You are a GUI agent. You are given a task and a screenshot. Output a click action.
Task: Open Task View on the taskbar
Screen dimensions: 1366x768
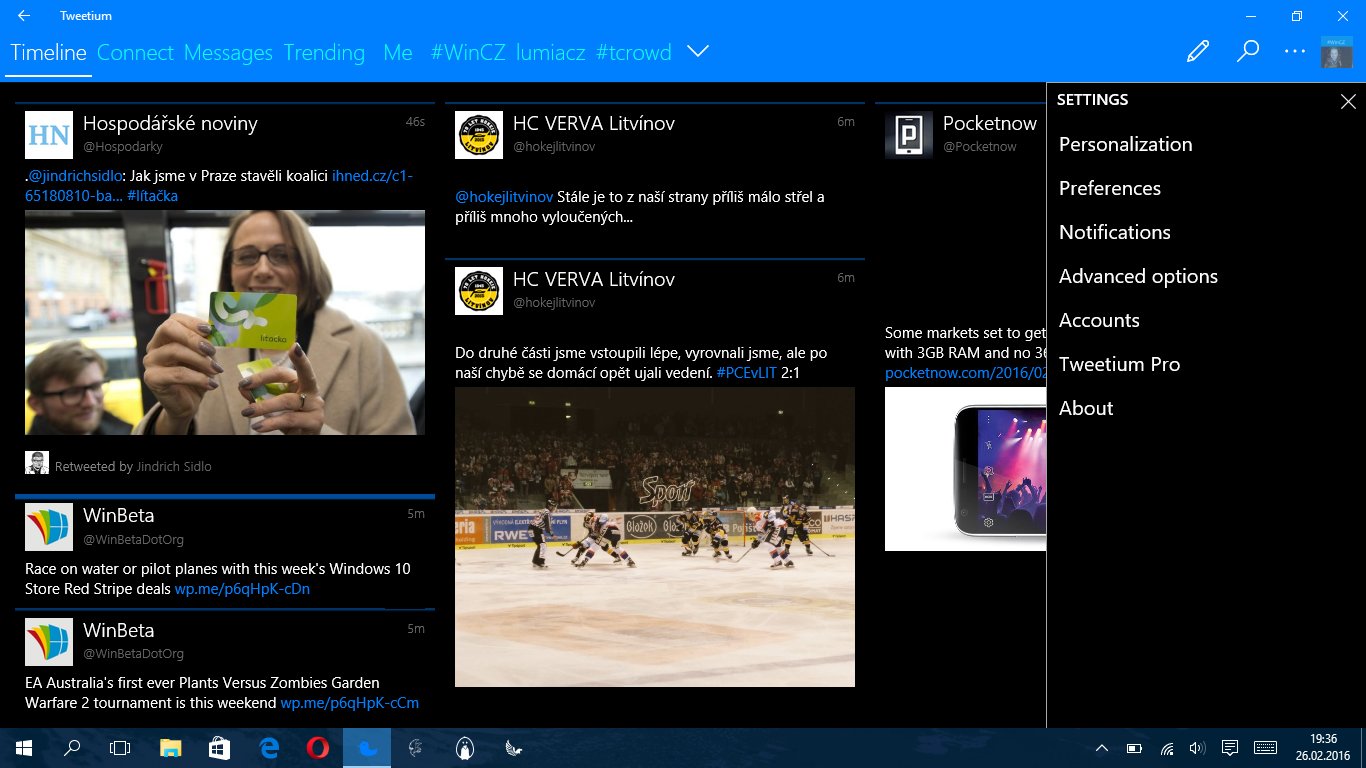(x=120, y=748)
